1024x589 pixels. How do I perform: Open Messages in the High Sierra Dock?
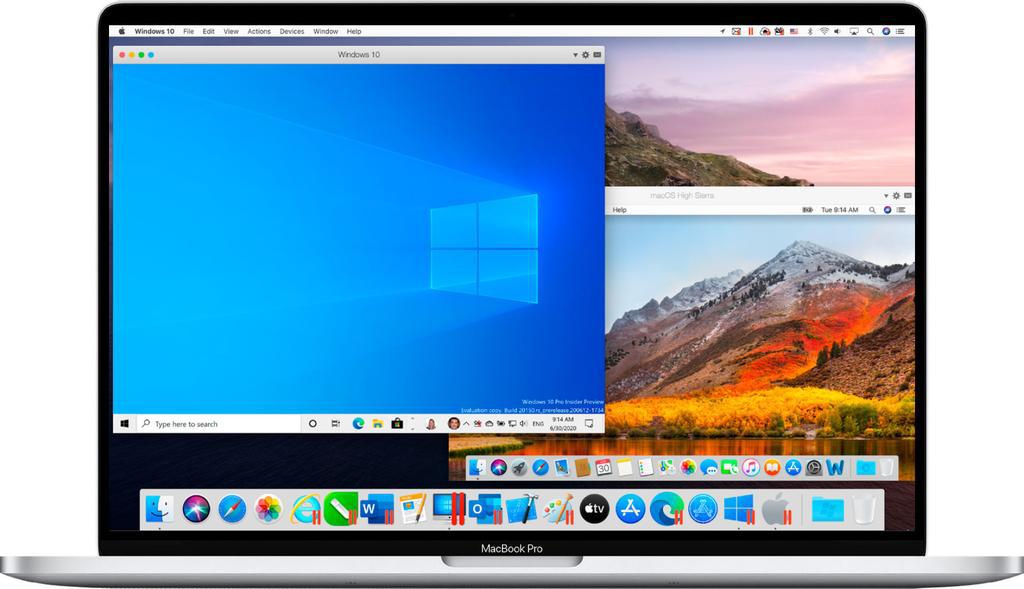click(709, 468)
